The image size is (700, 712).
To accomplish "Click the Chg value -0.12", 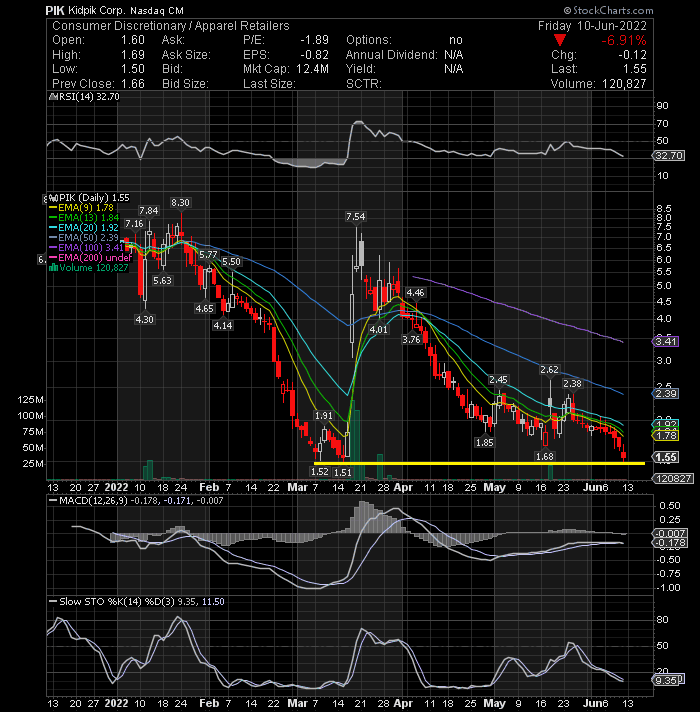I will click(x=632, y=55).
